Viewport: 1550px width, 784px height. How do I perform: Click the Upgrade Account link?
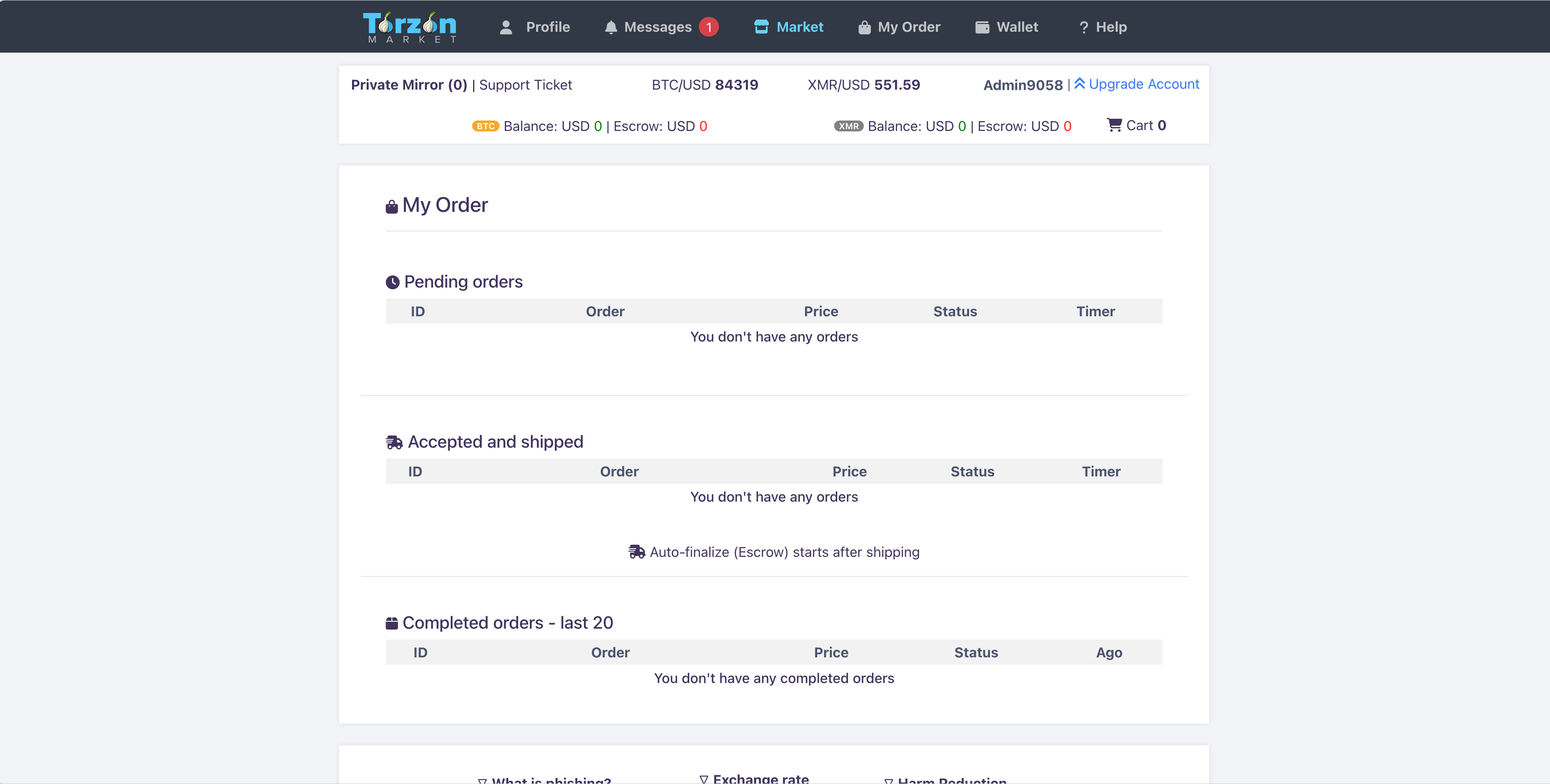tap(1137, 84)
